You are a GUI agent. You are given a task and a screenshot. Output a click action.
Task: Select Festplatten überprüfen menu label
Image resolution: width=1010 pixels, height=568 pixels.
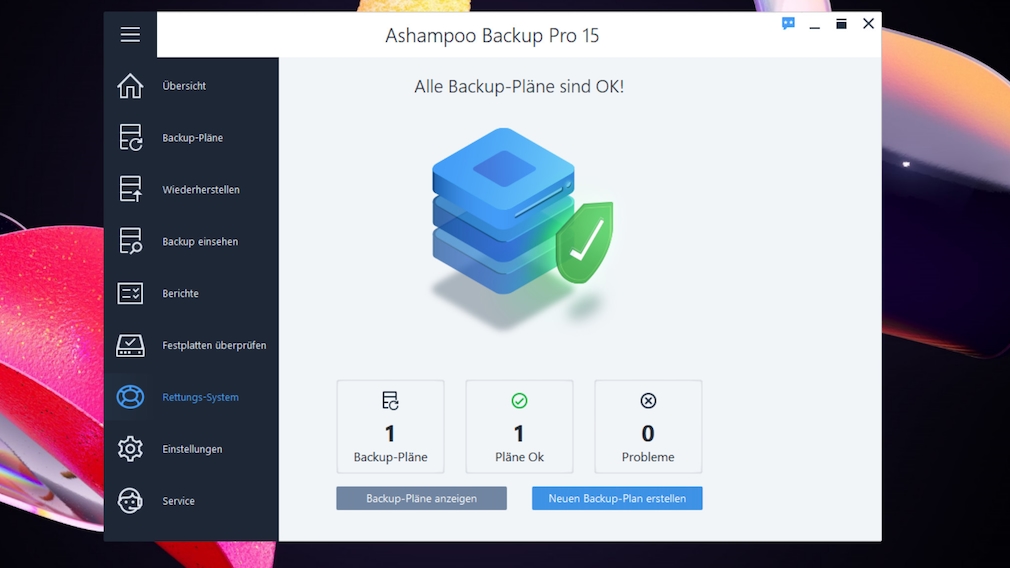[x=214, y=345]
